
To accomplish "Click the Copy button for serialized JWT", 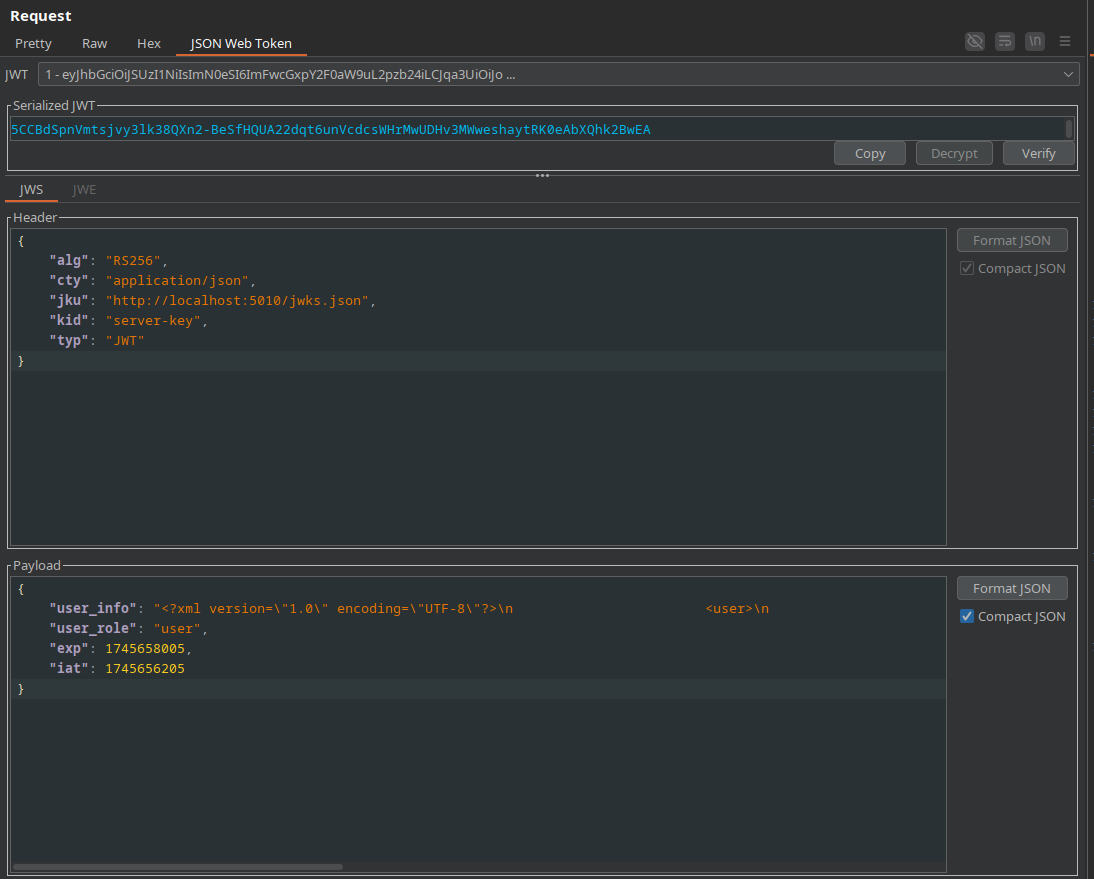I will coord(869,153).
